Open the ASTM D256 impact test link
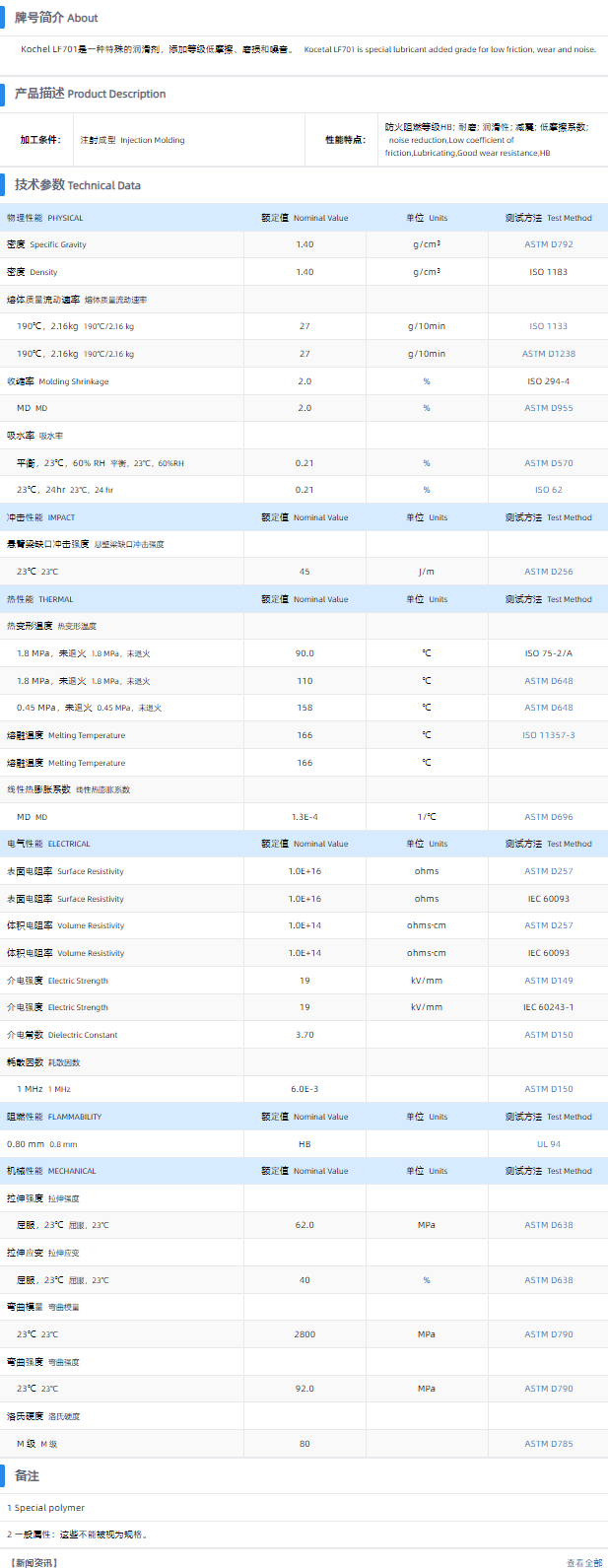 click(x=548, y=572)
